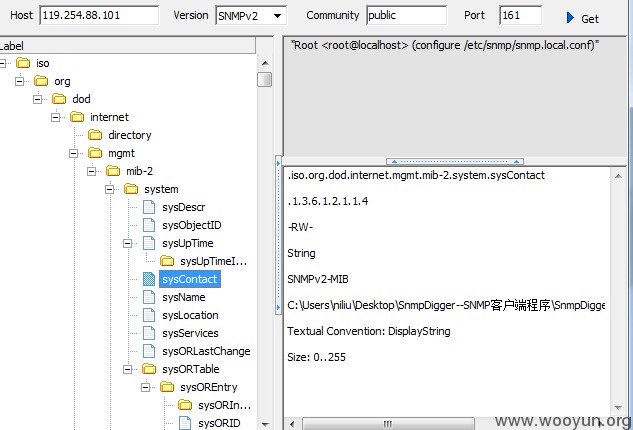Click the system folder icon
Image resolution: width=633 pixels, height=430 pixels.
tap(131, 189)
